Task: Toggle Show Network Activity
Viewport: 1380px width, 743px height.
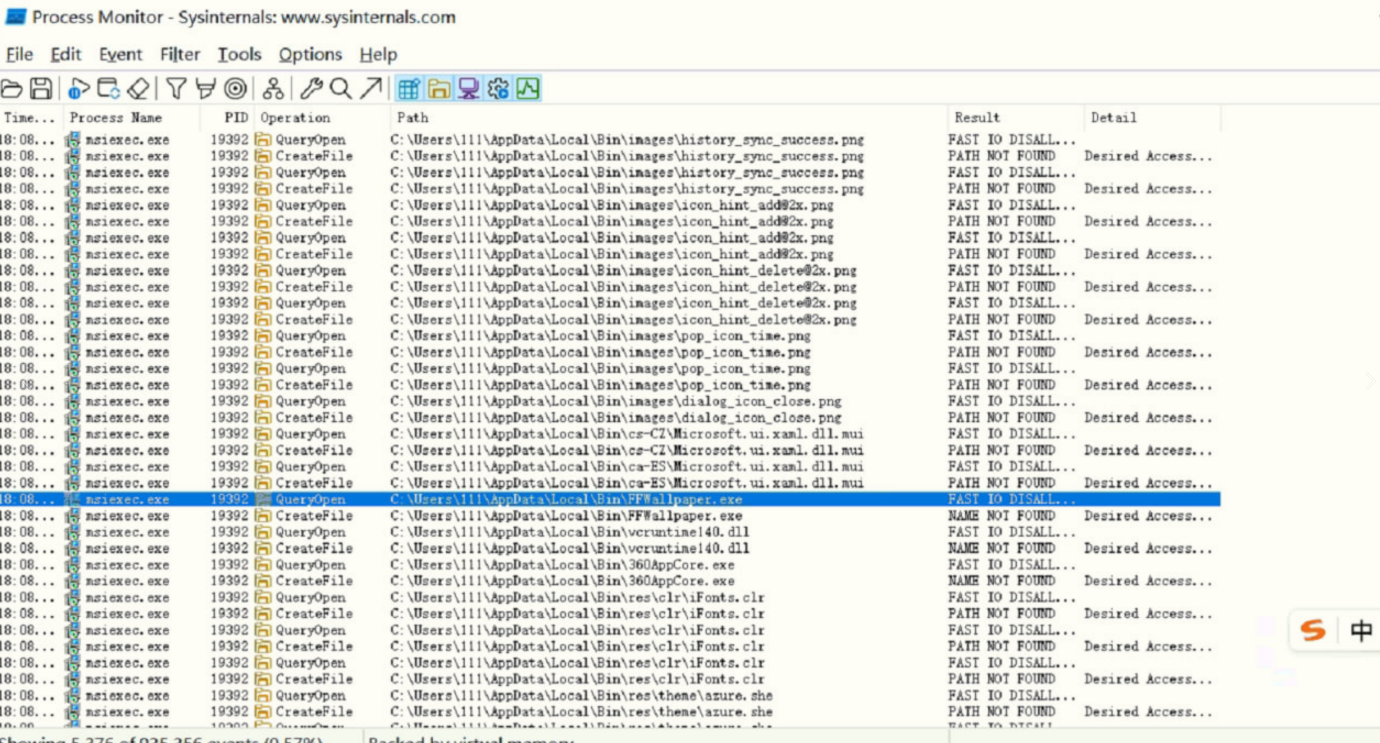Action: coord(468,89)
